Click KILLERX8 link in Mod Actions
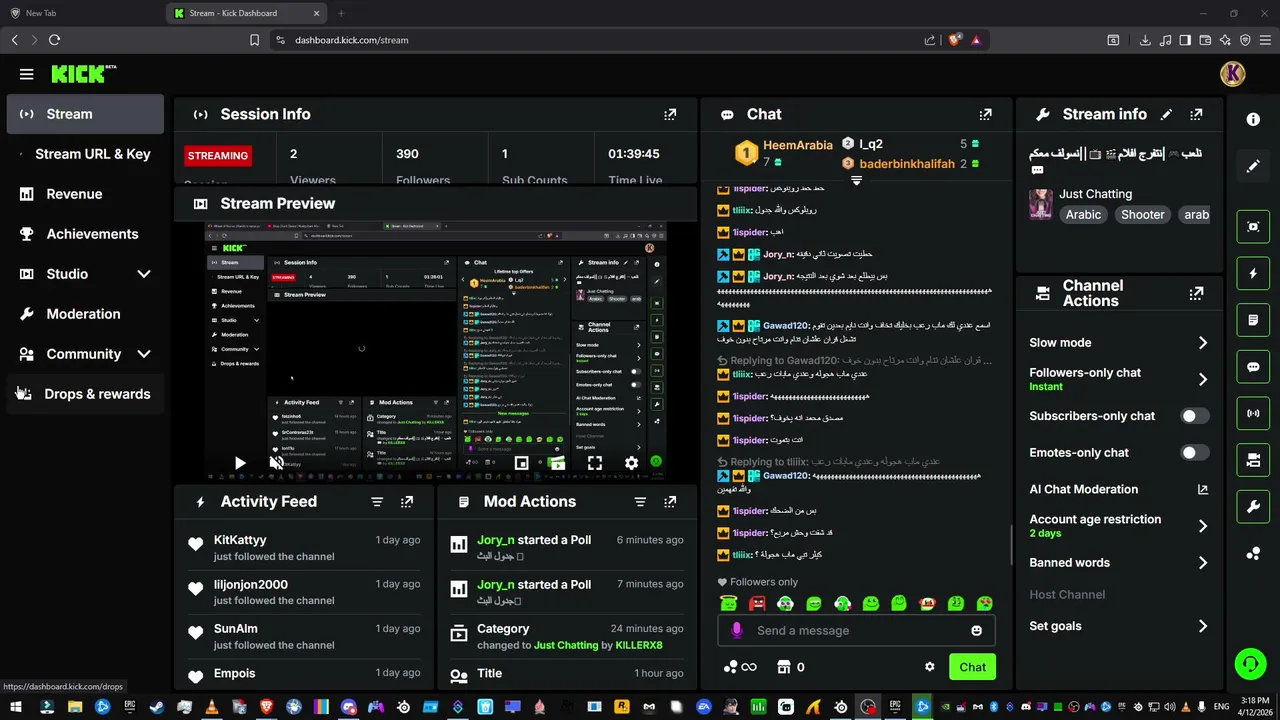The image size is (1280, 720). pyautogui.click(x=639, y=645)
